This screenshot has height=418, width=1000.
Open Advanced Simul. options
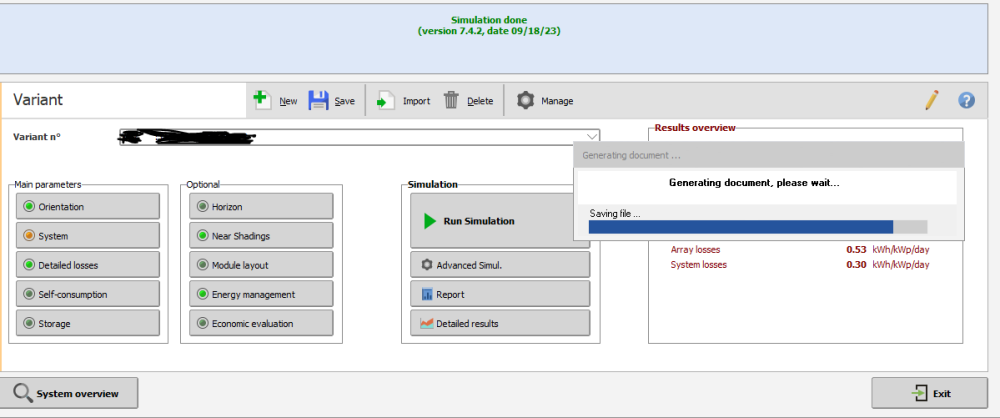tap(499, 265)
